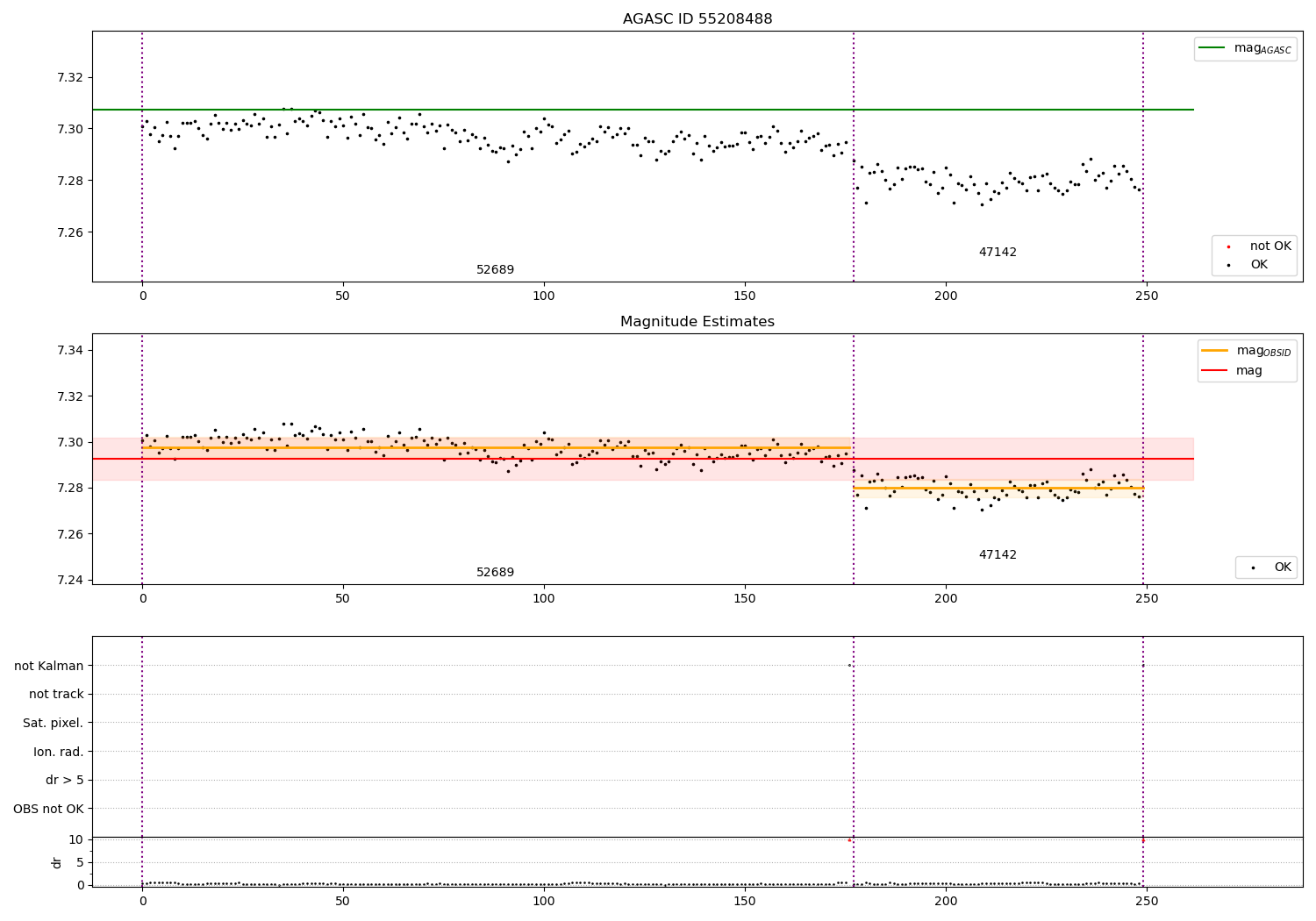Click the 7.32 y-axis tick in top plot
This screenshot has width=1316, height=921.
click(70, 77)
